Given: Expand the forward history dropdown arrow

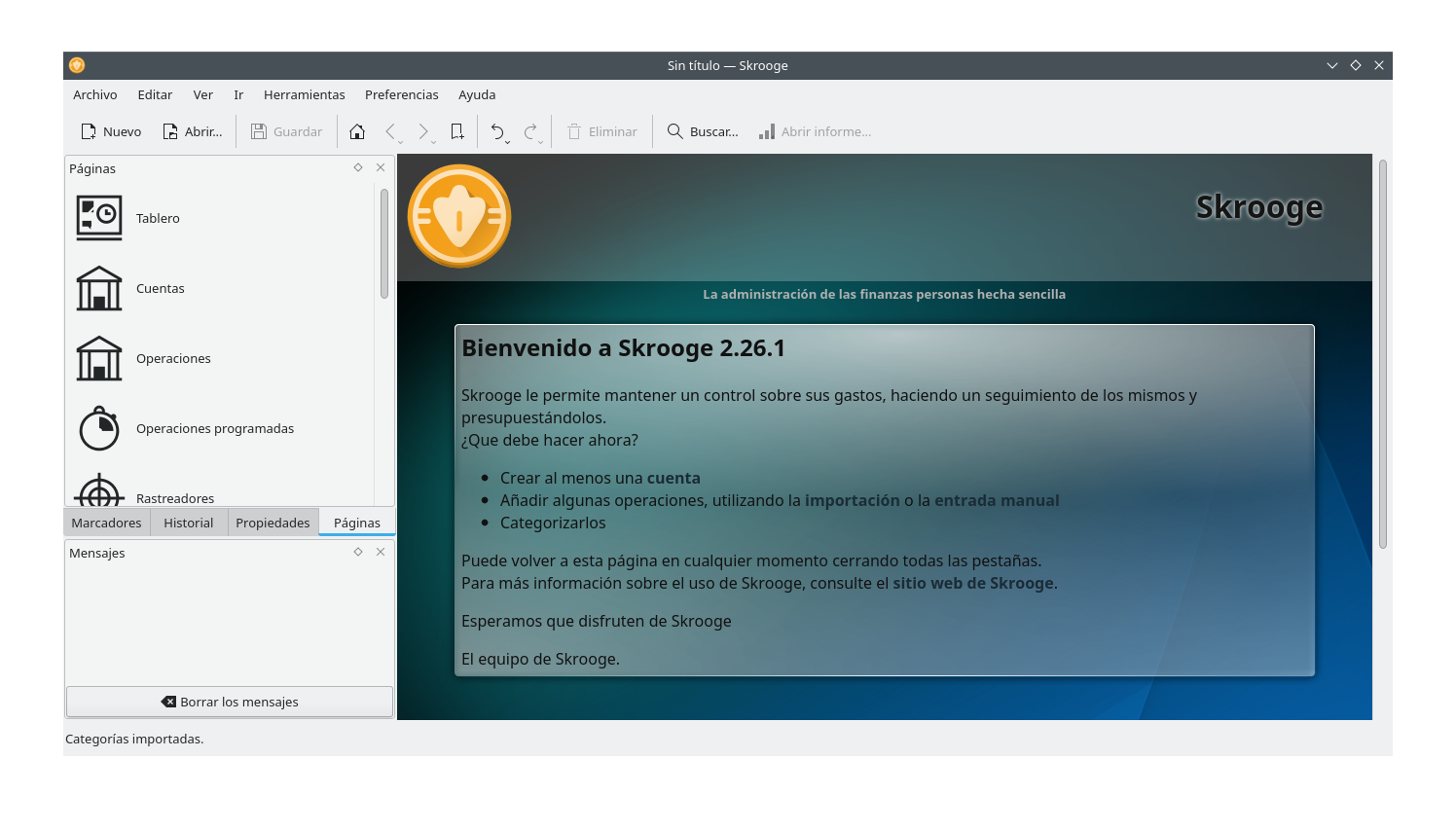Looking at the screenshot, I should [x=433, y=142].
